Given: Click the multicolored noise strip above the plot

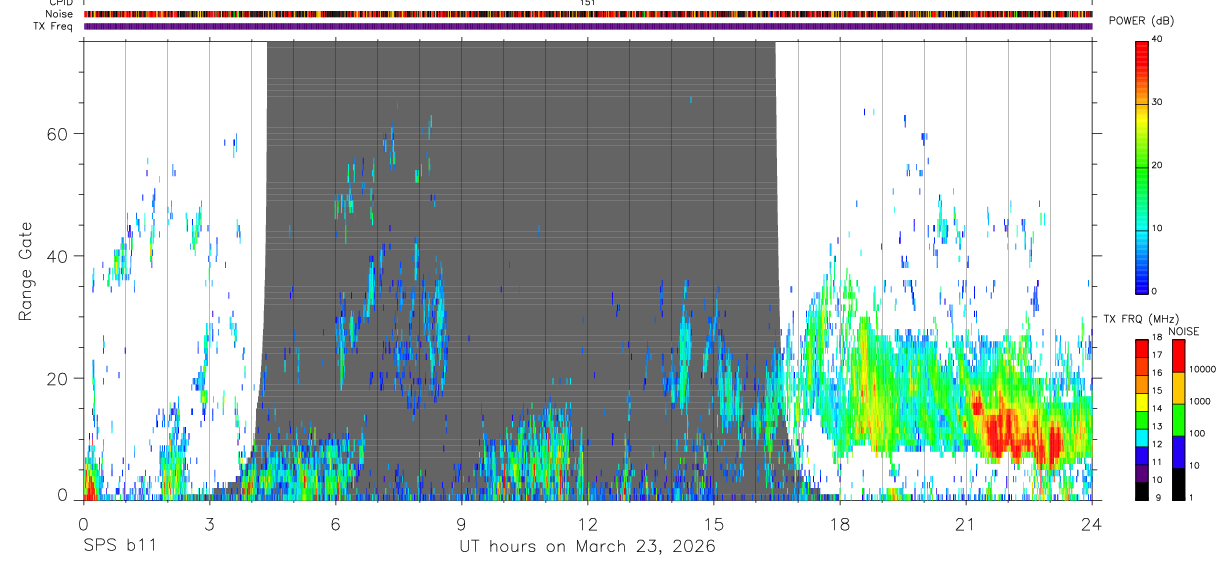Looking at the screenshot, I should (588, 14).
